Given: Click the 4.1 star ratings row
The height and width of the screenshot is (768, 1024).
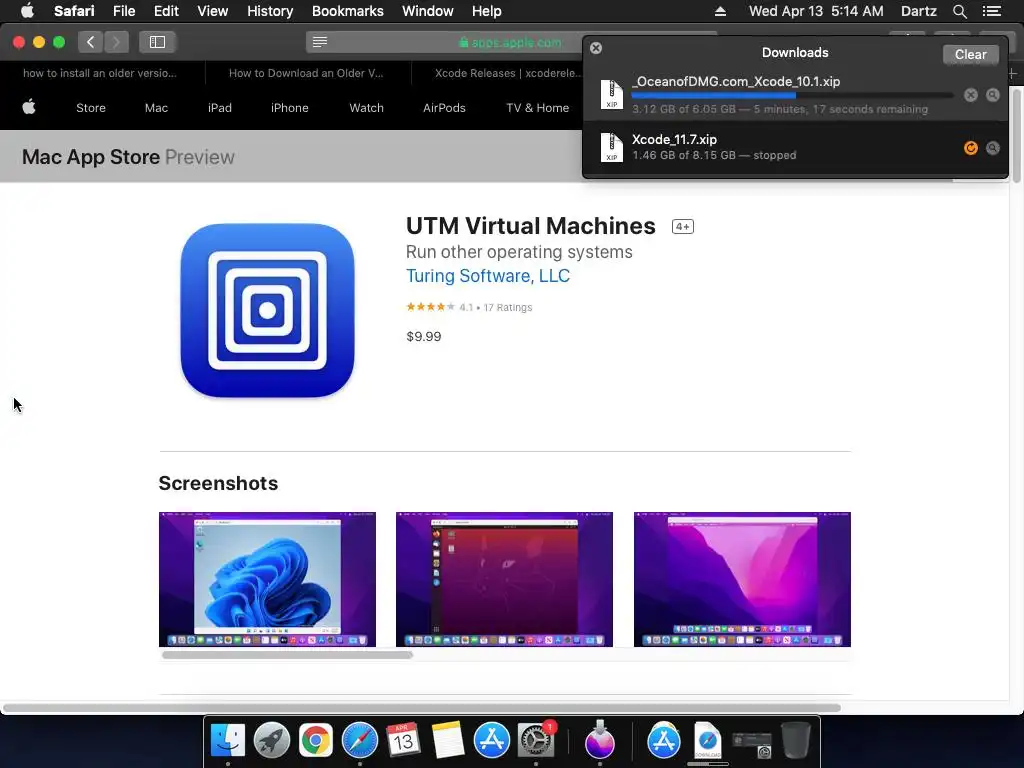Looking at the screenshot, I should [469, 307].
